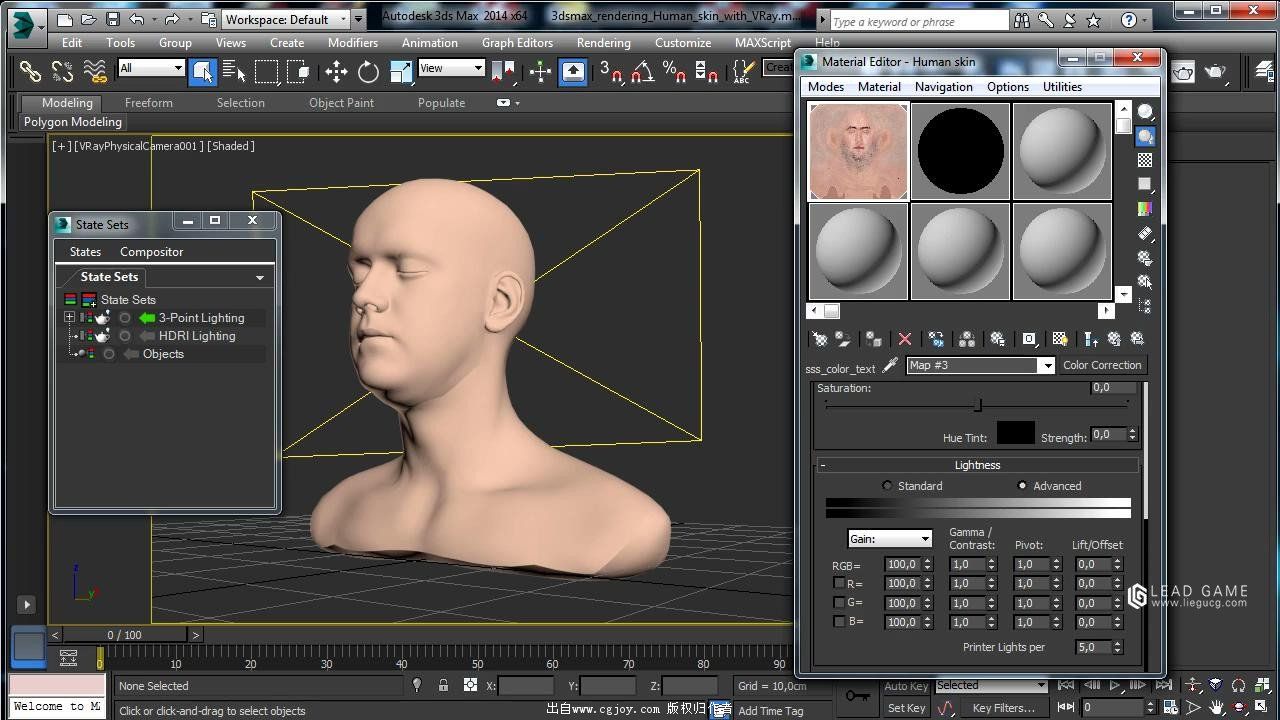Toggle Window/Crossing selection mode
Viewport: 1280px width, 720px height.
(299, 71)
